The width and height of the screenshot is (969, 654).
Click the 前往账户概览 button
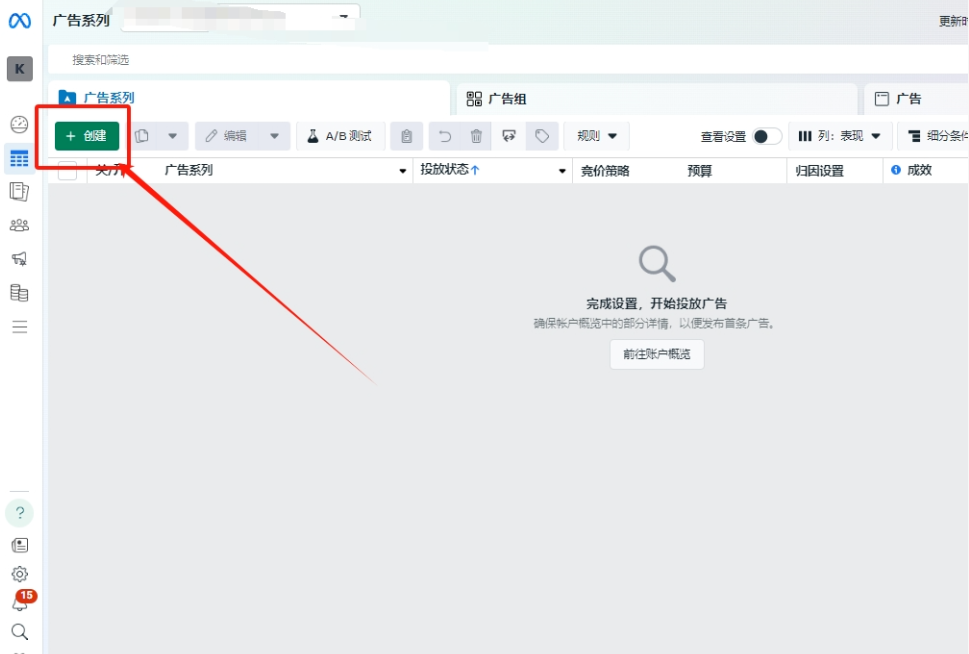click(x=657, y=354)
